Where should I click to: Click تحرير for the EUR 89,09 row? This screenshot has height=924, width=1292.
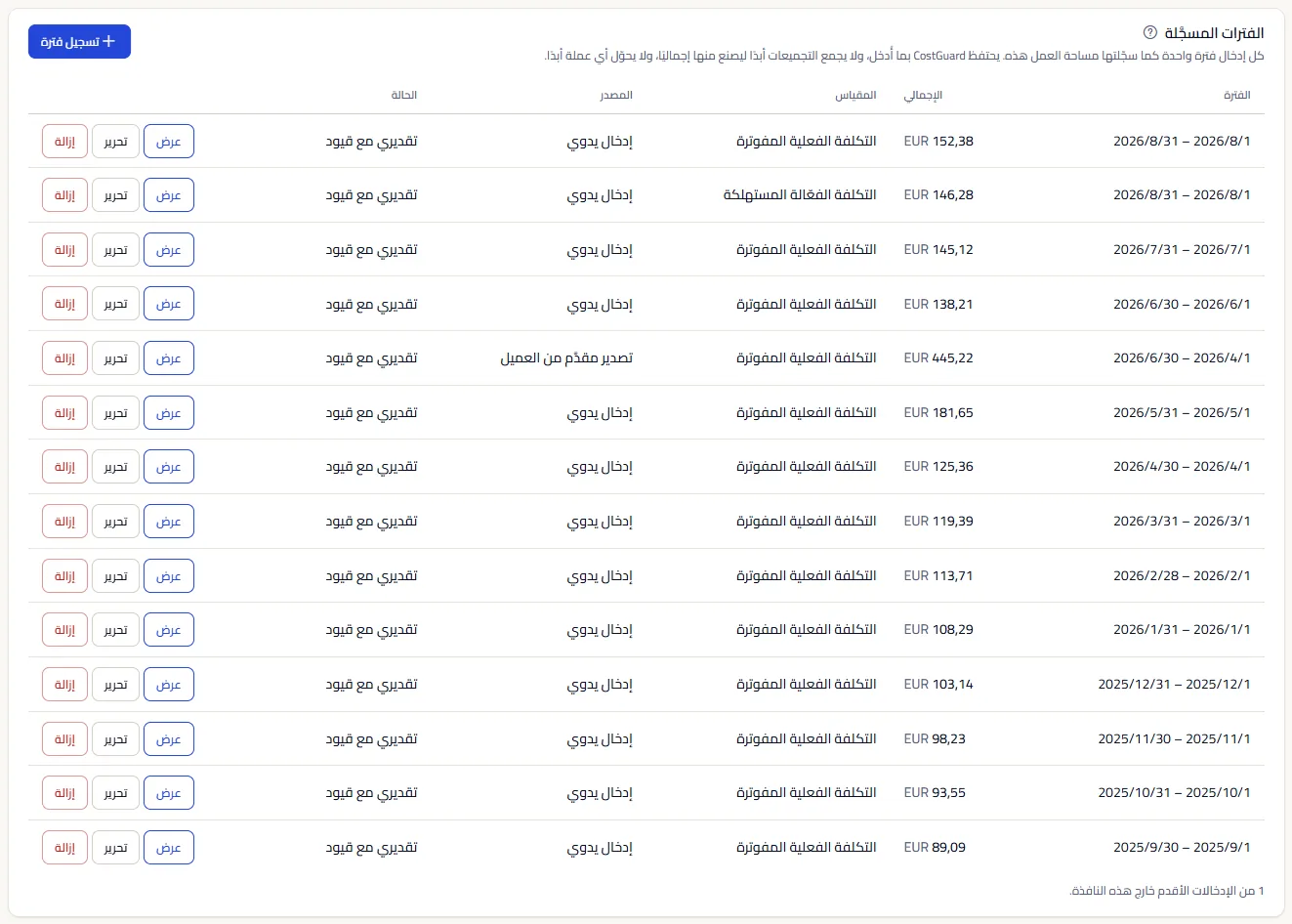tap(115, 848)
